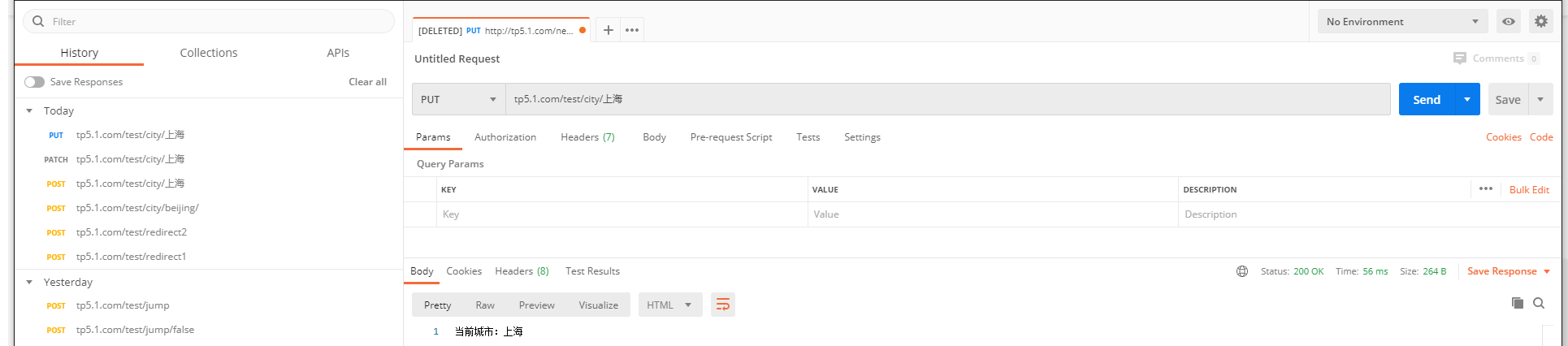
Task: Open the Code snippet link
Action: point(1541,137)
